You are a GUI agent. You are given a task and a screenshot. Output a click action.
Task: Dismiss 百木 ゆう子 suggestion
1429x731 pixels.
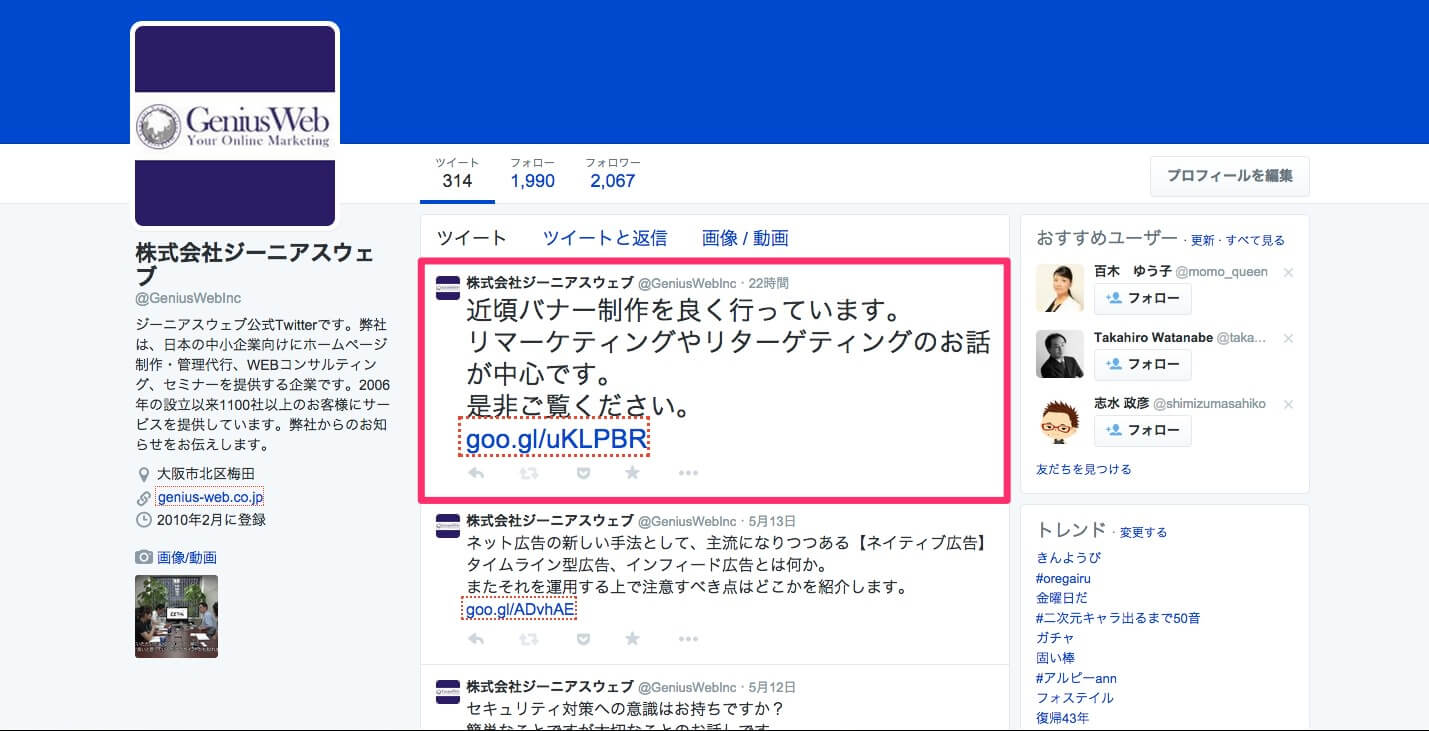(1288, 272)
